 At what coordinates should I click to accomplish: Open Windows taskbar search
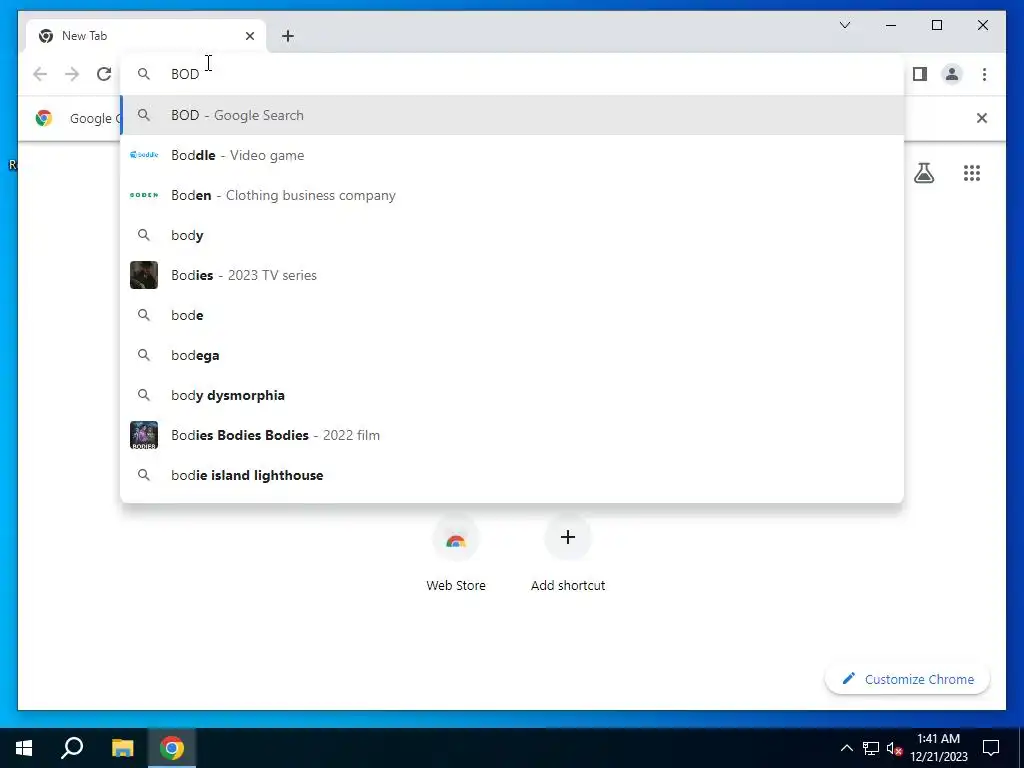(72, 748)
